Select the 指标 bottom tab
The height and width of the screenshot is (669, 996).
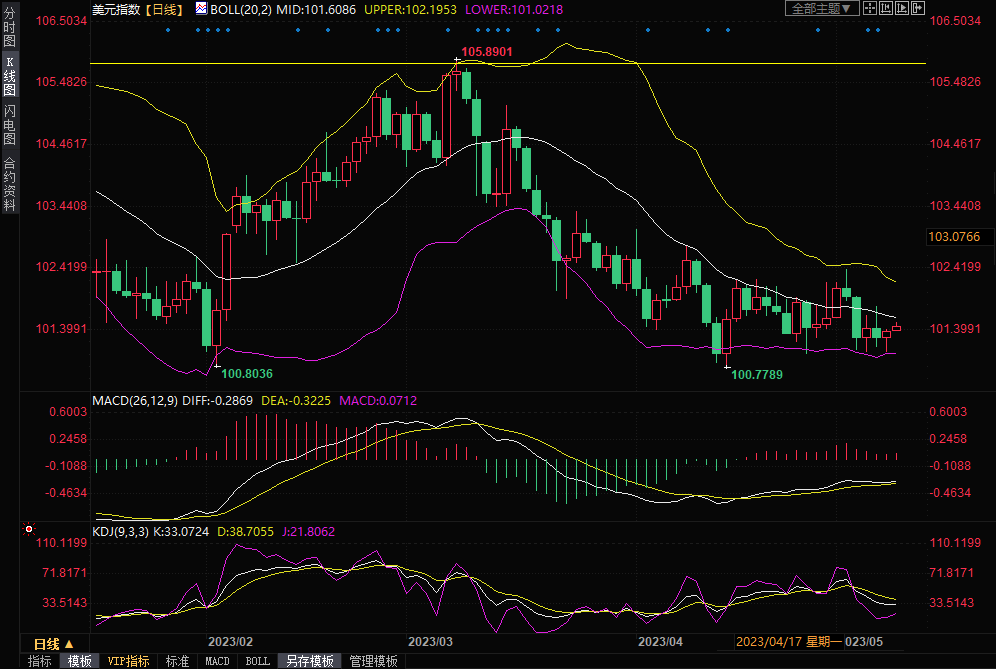point(39,661)
